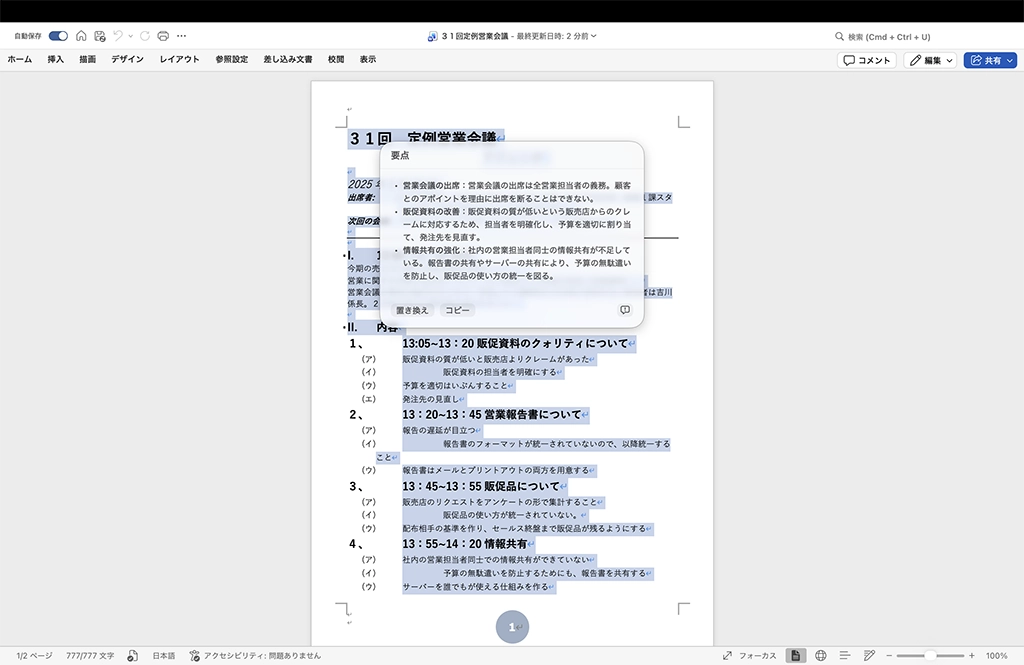The height and width of the screenshot is (665, 1024).
Task: Open the 挿入 ribbon tab
Action: click(x=56, y=60)
